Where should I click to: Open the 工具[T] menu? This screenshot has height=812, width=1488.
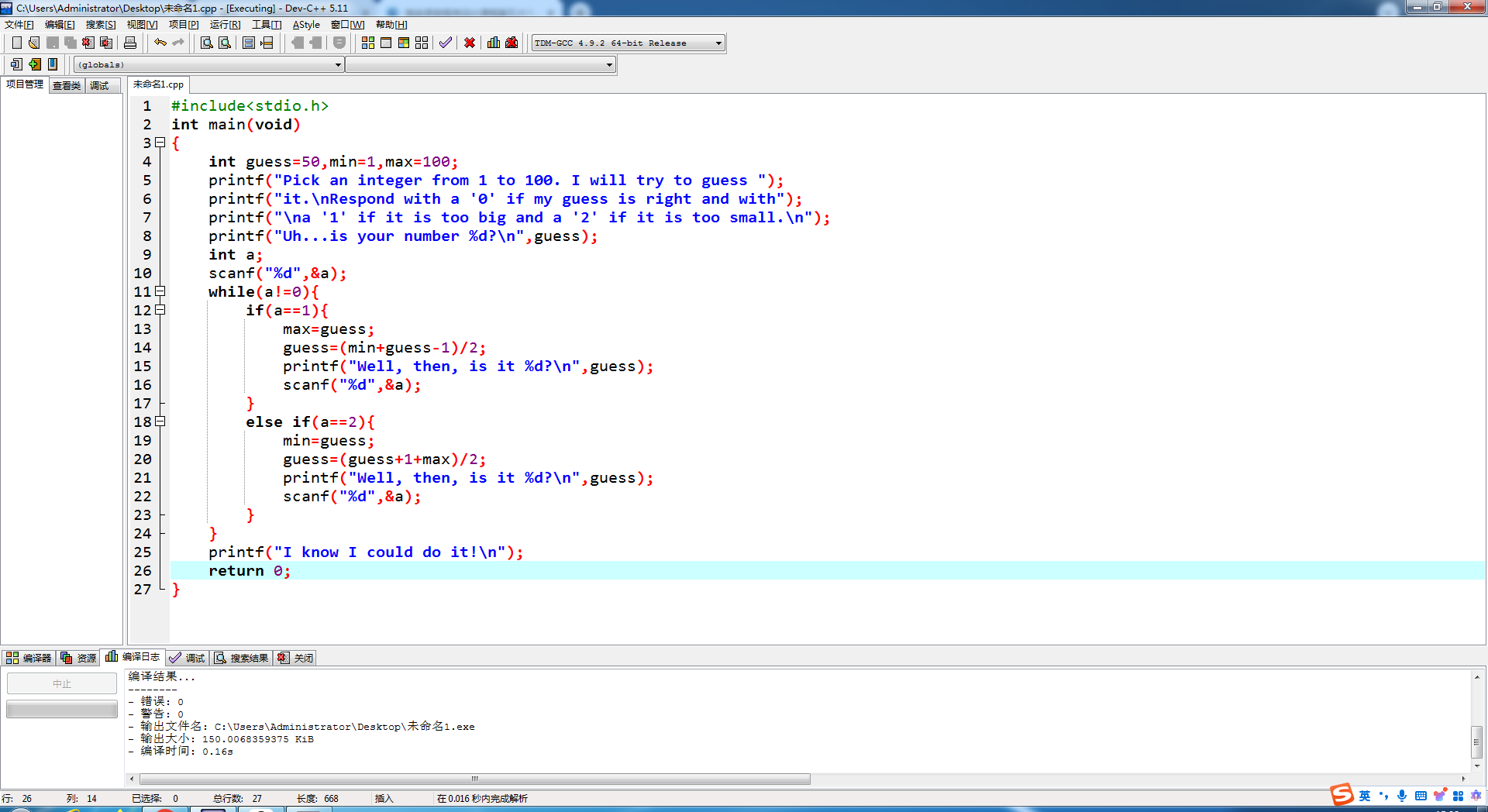(x=267, y=25)
